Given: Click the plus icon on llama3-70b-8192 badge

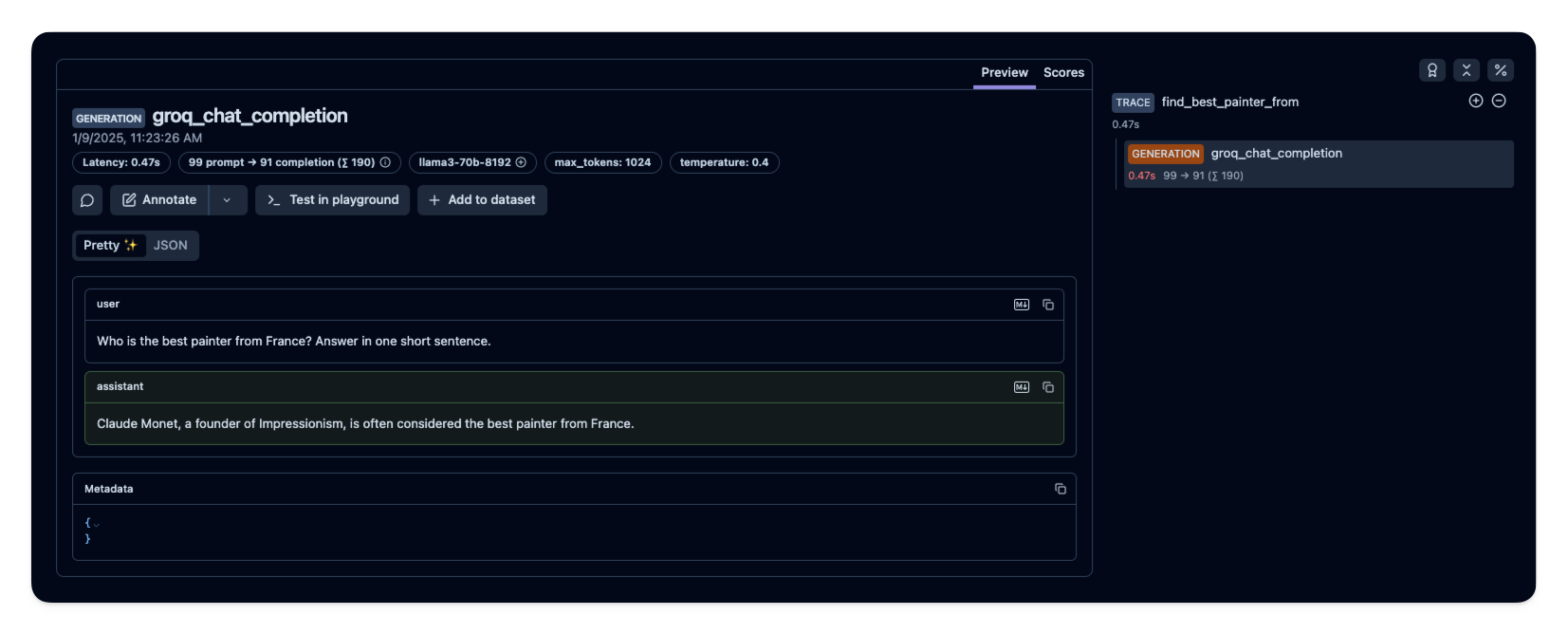Looking at the screenshot, I should click(x=521, y=162).
